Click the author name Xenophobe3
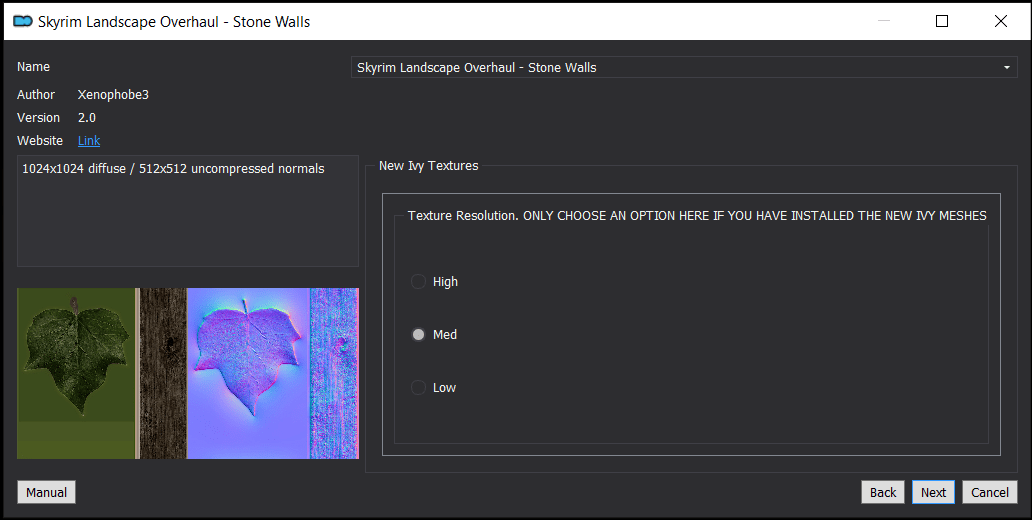Image resolution: width=1032 pixels, height=520 pixels. (x=113, y=95)
